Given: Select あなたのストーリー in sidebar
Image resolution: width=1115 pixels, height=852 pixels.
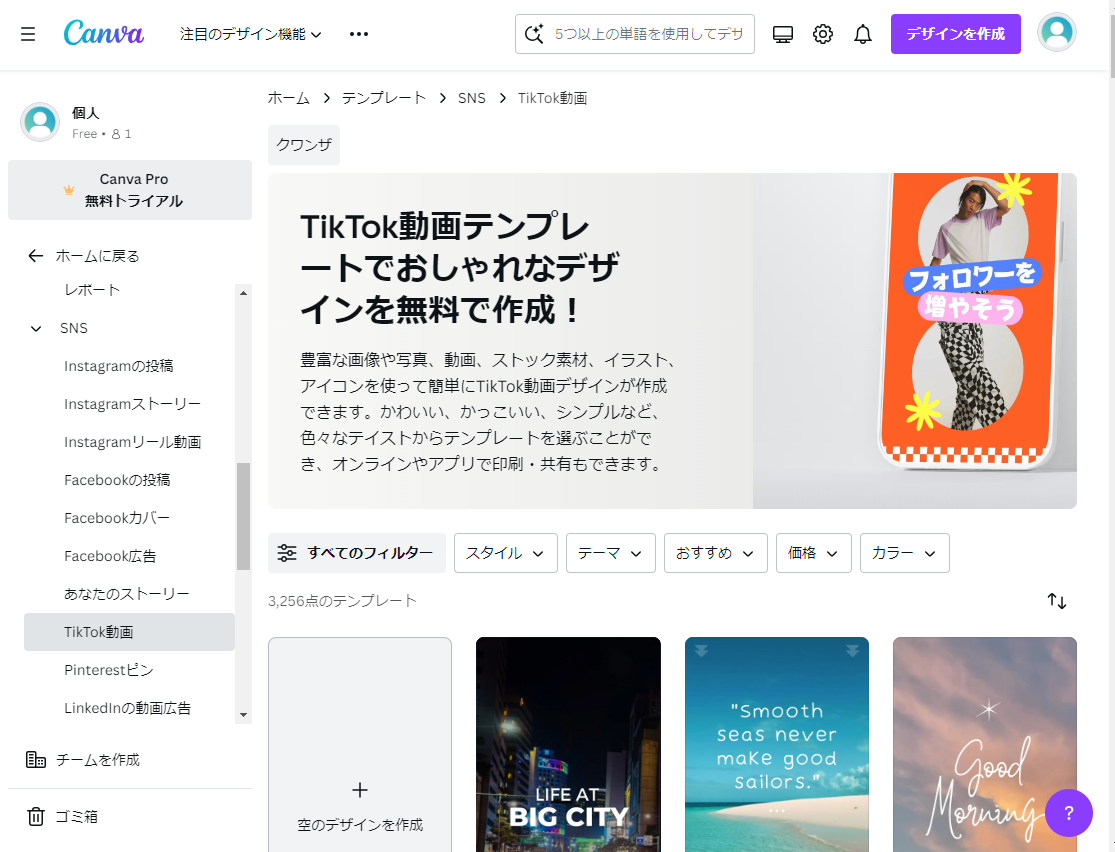Looking at the screenshot, I should pos(129,594).
